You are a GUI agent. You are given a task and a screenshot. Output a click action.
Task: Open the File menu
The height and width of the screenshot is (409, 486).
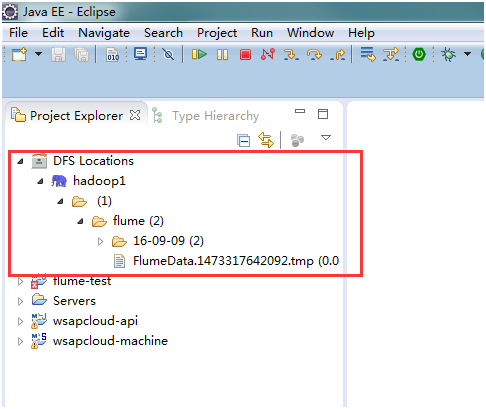coord(18,33)
